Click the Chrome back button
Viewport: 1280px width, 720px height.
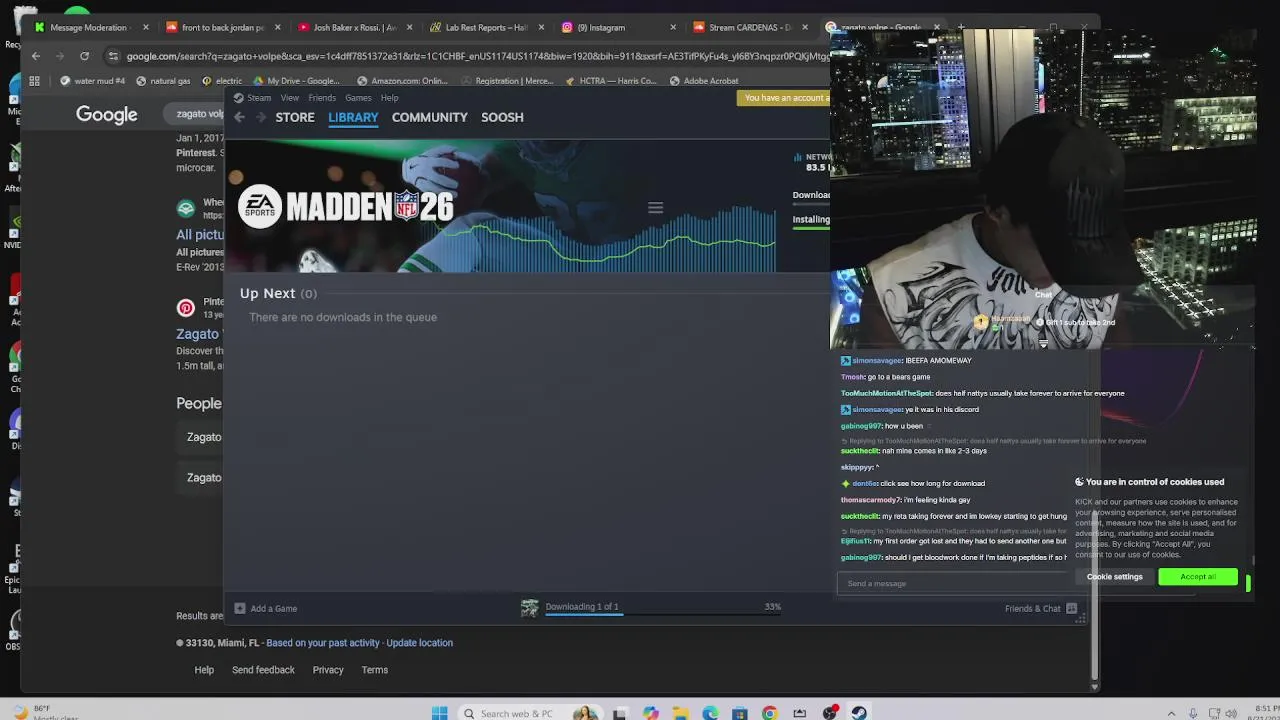click(36, 56)
